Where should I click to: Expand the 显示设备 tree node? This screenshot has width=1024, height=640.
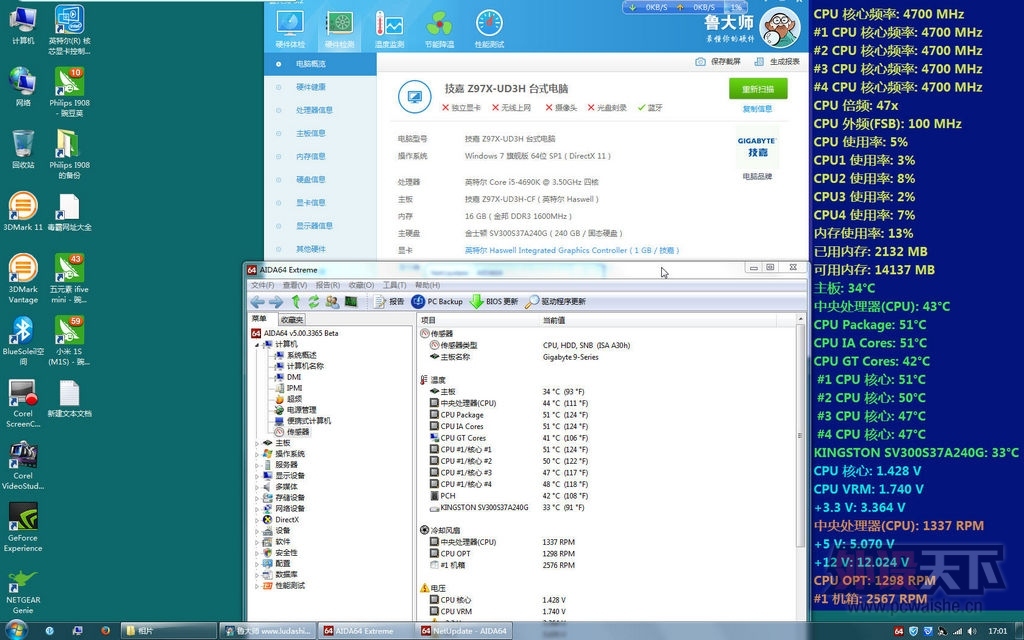tap(257, 475)
